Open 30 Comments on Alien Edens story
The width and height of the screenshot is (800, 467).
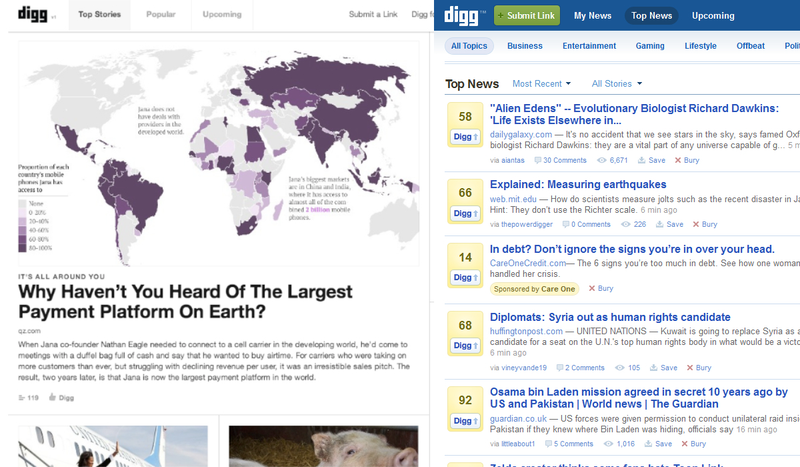pyautogui.click(x=560, y=160)
